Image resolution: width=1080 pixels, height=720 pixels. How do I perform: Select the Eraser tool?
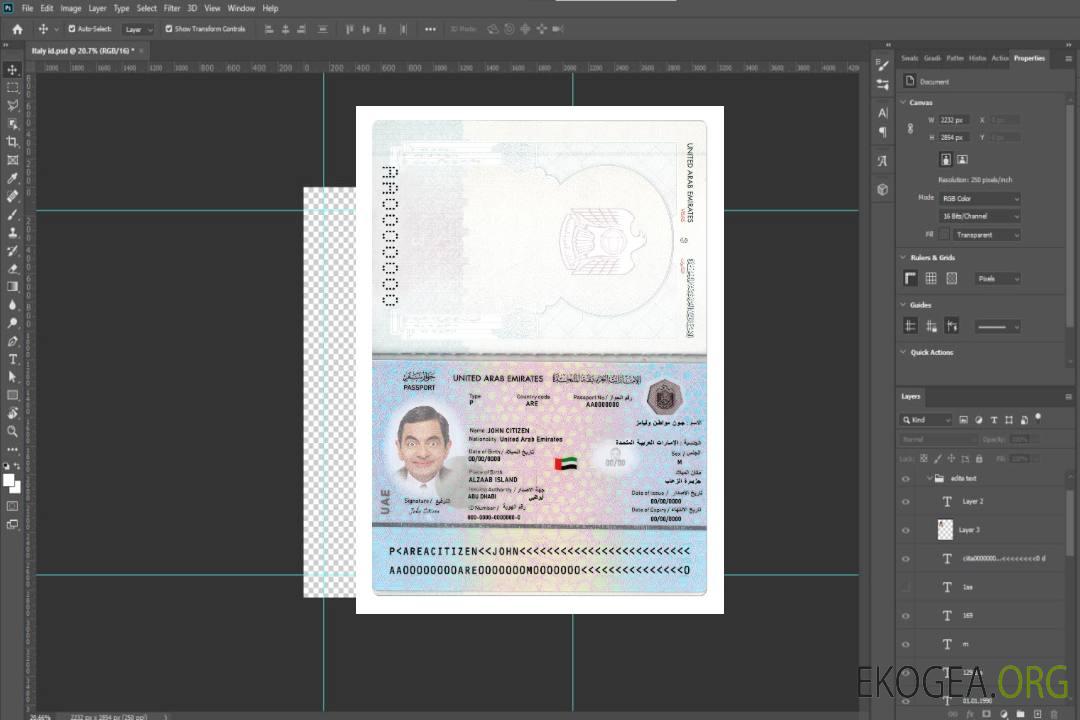tap(12, 269)
